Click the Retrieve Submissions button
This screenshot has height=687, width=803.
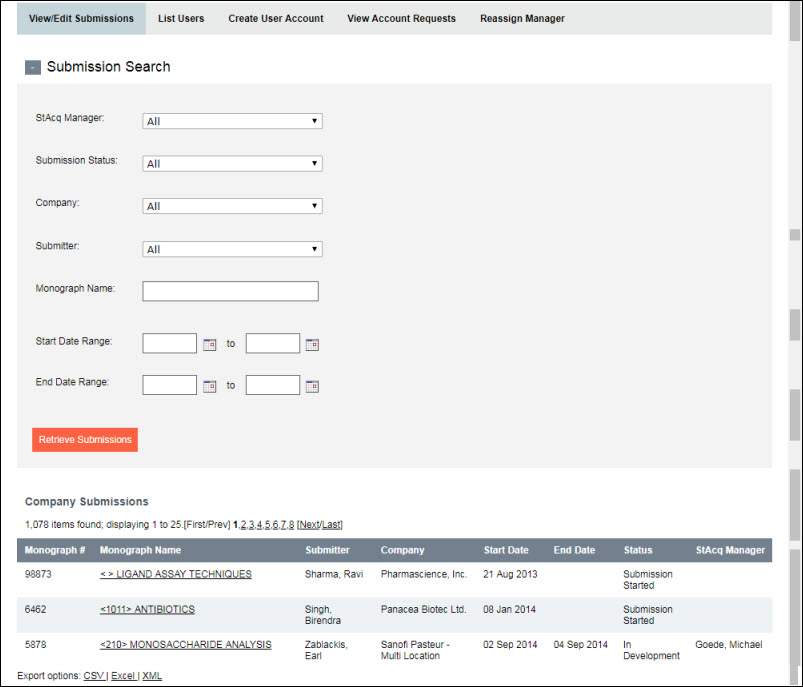click(85, 440)
